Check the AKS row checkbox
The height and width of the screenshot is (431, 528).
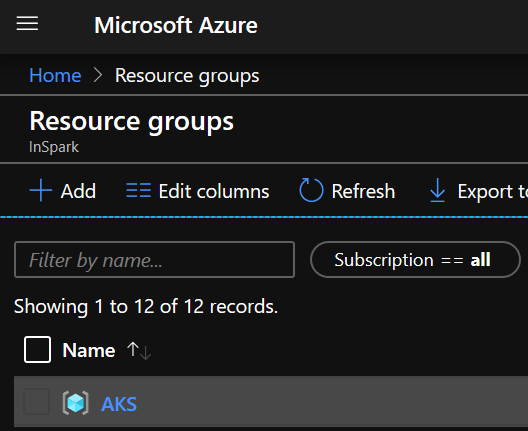[x=36, y=401]
